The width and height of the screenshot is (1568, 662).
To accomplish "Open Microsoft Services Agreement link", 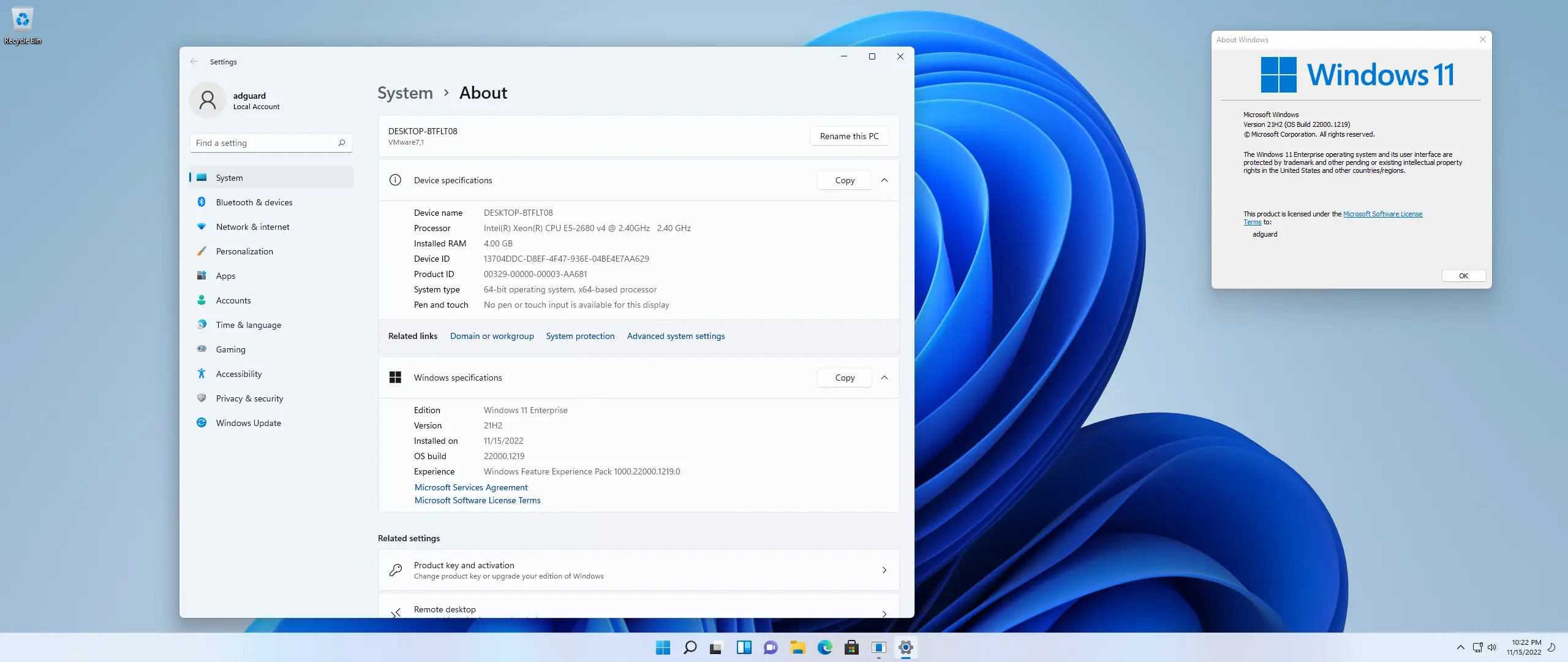I will tap(470, 487).
